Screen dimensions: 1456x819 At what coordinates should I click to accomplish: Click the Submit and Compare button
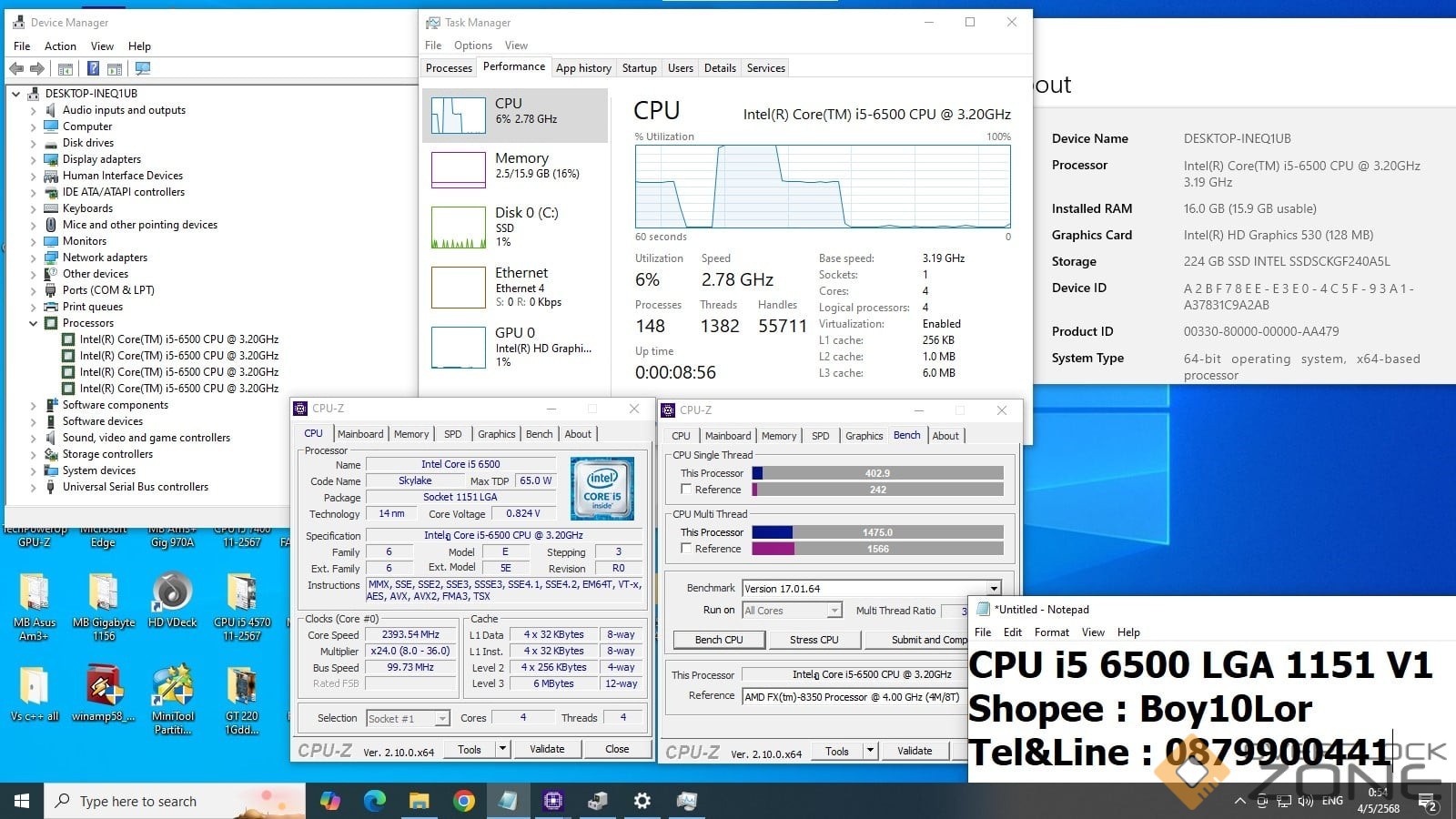pyautogui.click(x=916, y=640)
